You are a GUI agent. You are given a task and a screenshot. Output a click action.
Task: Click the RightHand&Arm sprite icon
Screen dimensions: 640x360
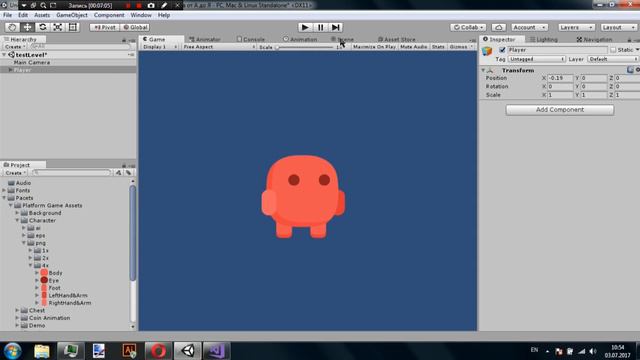44,303
